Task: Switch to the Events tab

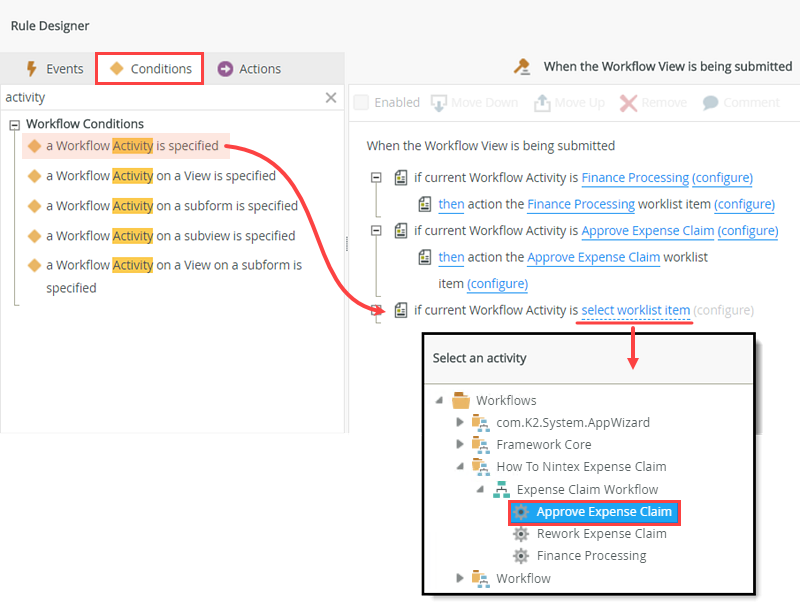Action: 53,69
